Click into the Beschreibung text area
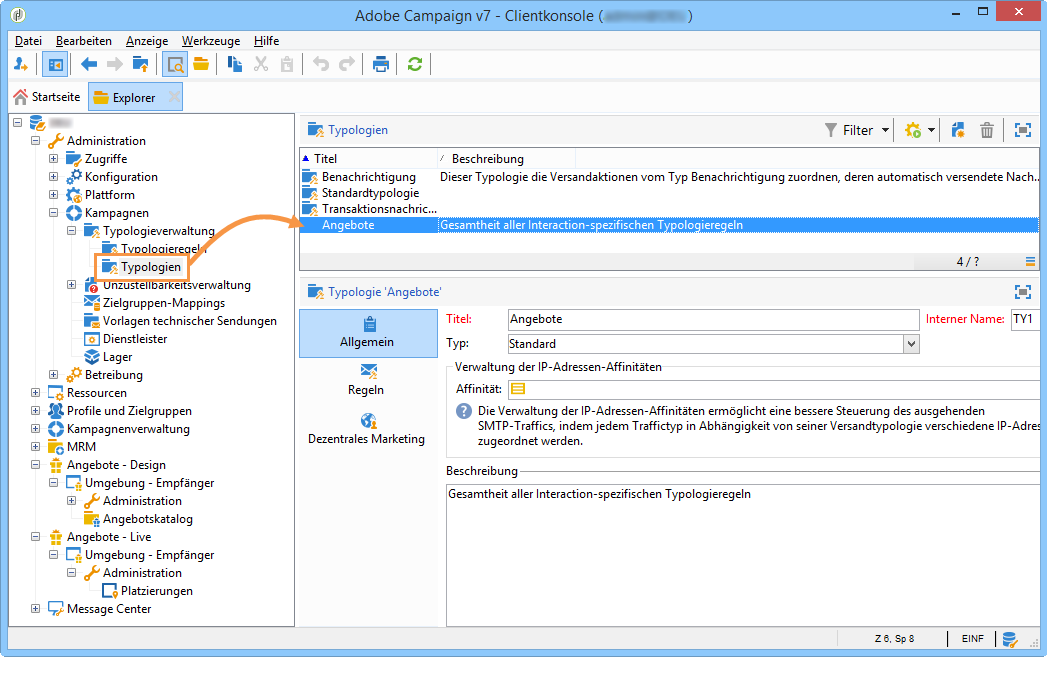 coord(743,556)
